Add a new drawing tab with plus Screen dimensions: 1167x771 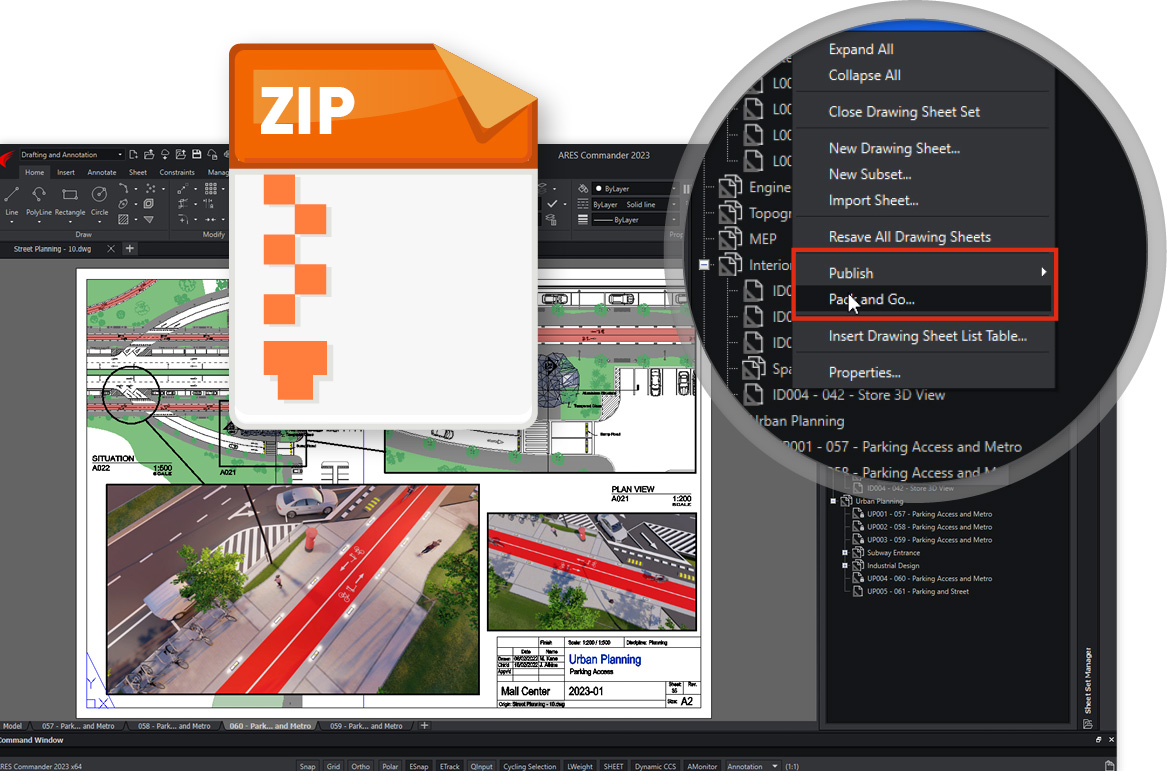[x=130, y=249]
